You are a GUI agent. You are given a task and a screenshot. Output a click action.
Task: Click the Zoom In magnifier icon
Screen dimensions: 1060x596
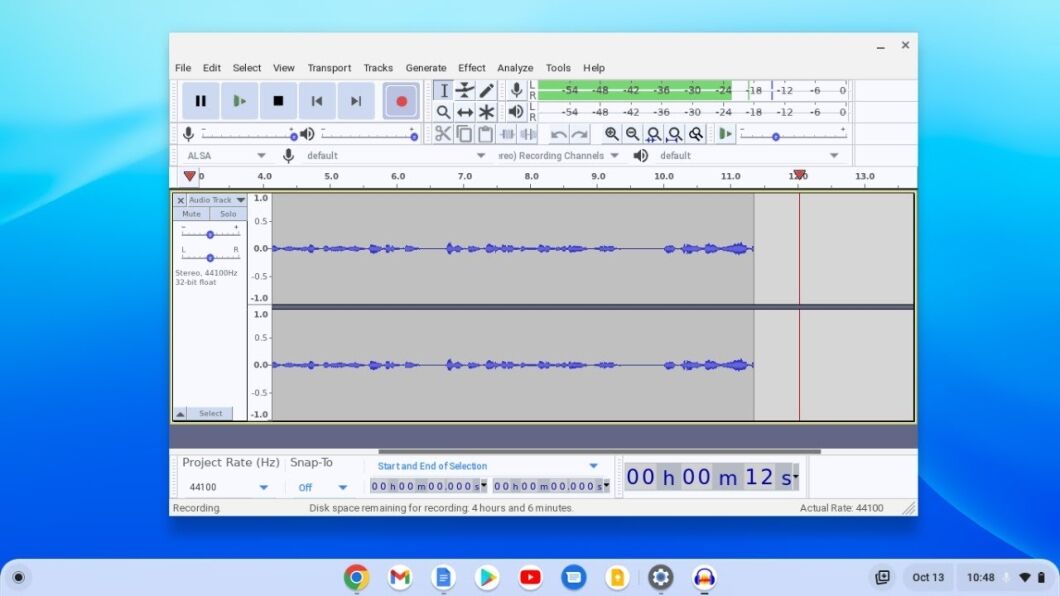(x=612, y=134)
